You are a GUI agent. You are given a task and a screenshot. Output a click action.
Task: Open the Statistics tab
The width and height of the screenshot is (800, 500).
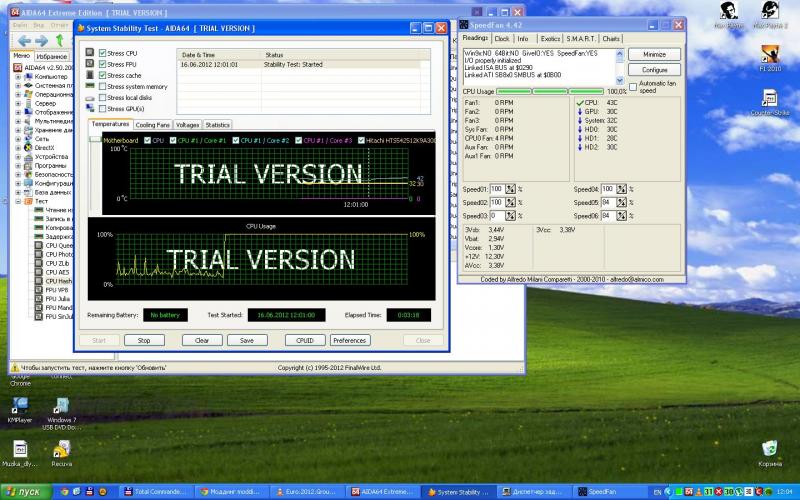(x=217, y=125)
